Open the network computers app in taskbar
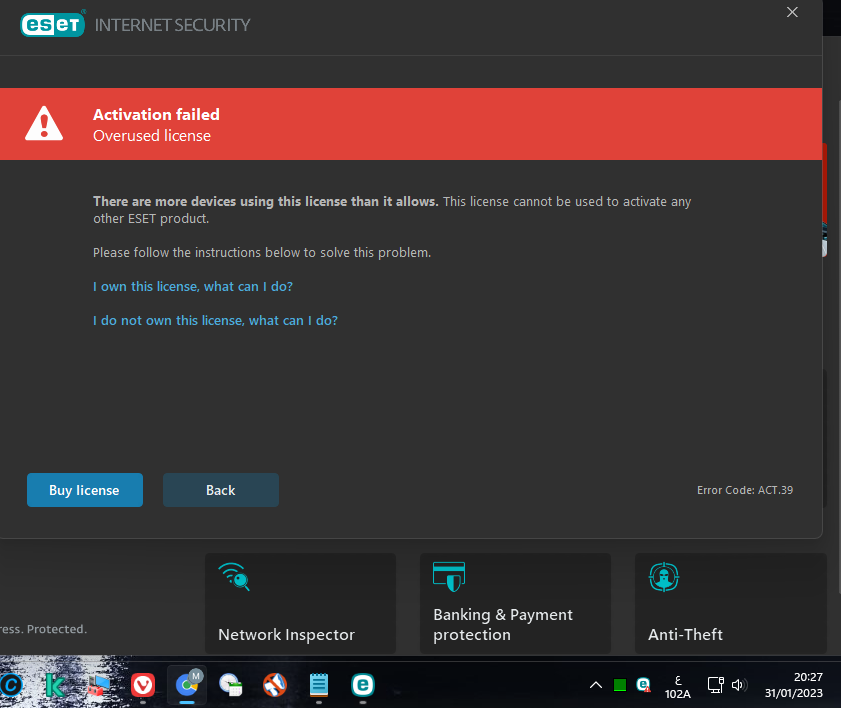 (99, 685)
